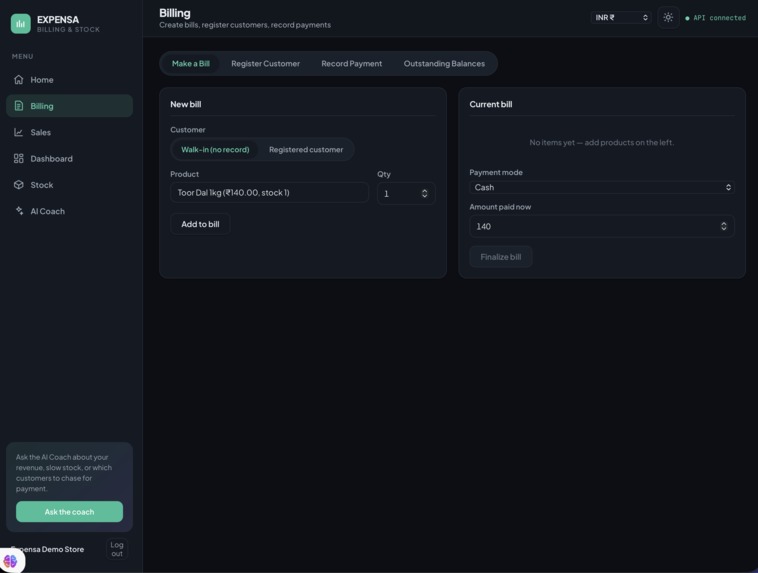This screenshot has width=758, height=573.
Task: Click the Home house icon
Action: tap(19, 79)
